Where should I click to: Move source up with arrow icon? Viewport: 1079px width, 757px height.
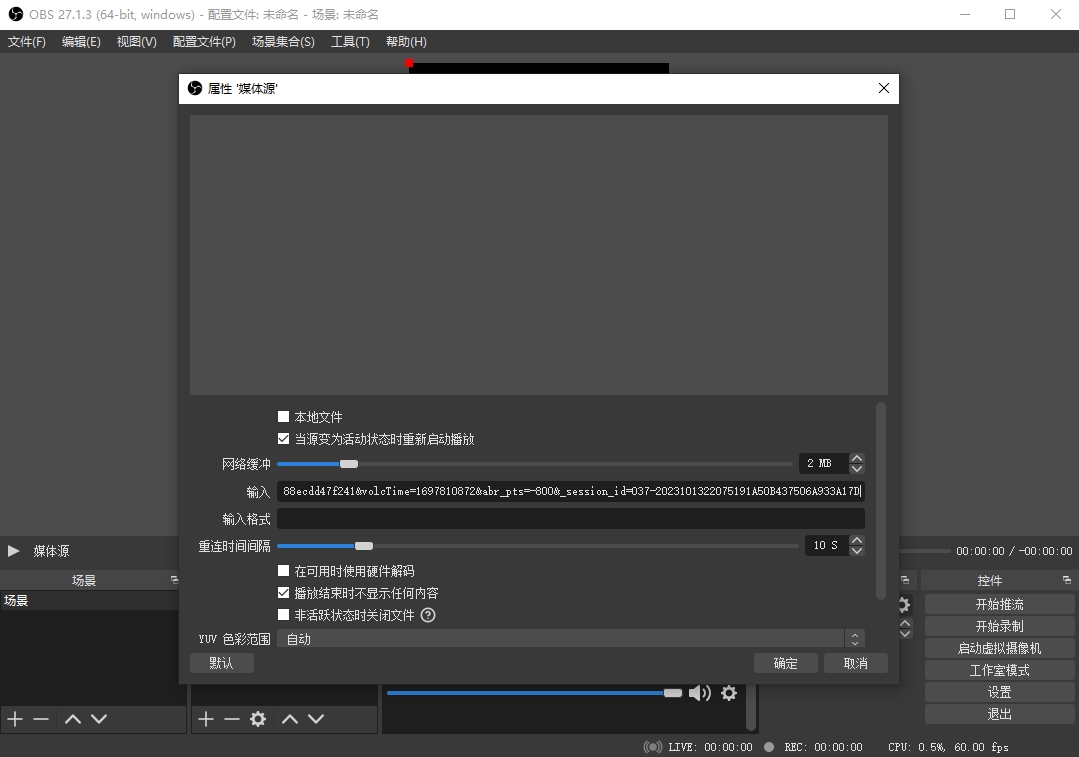290,719
